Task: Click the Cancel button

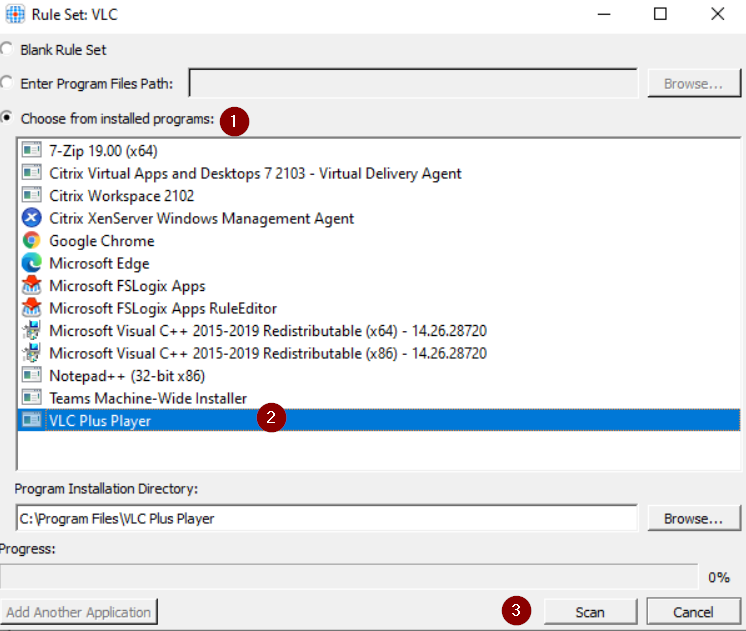Action: click(693, 612)
